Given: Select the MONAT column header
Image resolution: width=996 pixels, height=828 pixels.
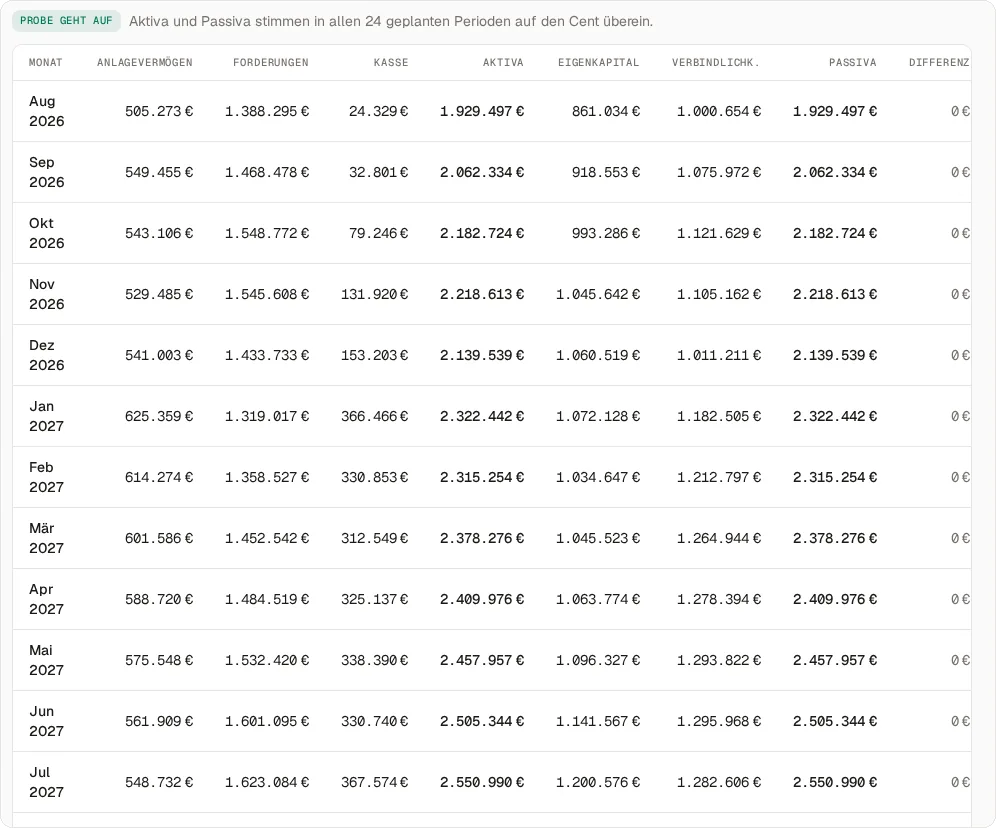Looking at the screenshot, I should [46, 62].
